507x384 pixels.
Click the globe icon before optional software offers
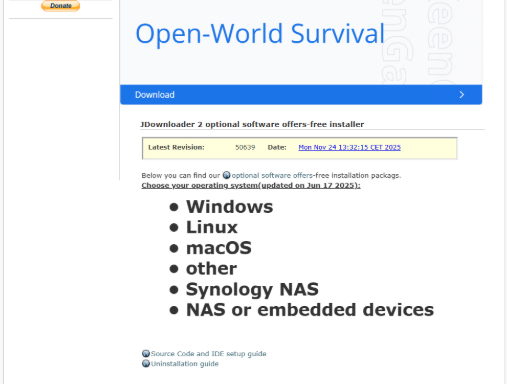227,175
